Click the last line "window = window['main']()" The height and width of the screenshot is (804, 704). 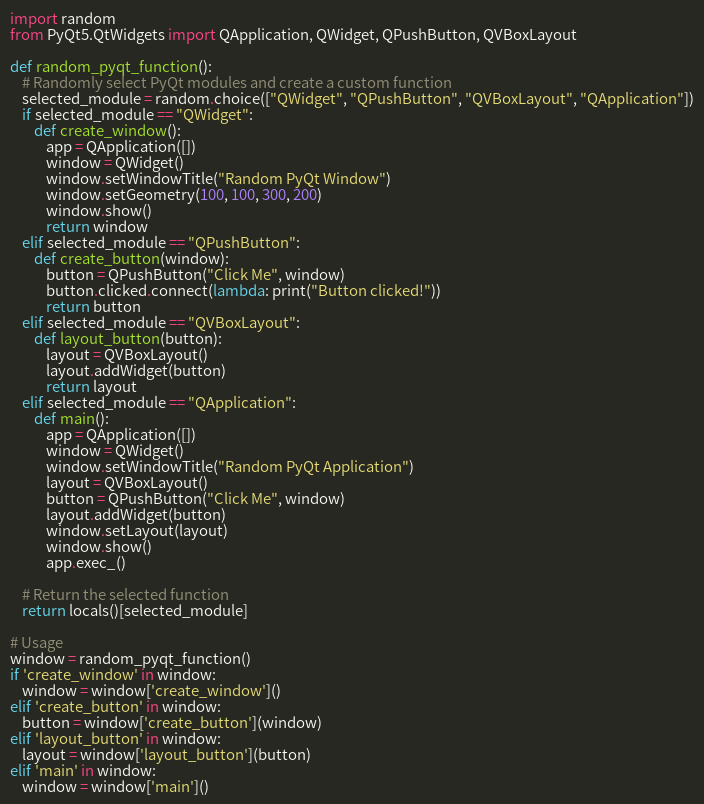[115, 787]
